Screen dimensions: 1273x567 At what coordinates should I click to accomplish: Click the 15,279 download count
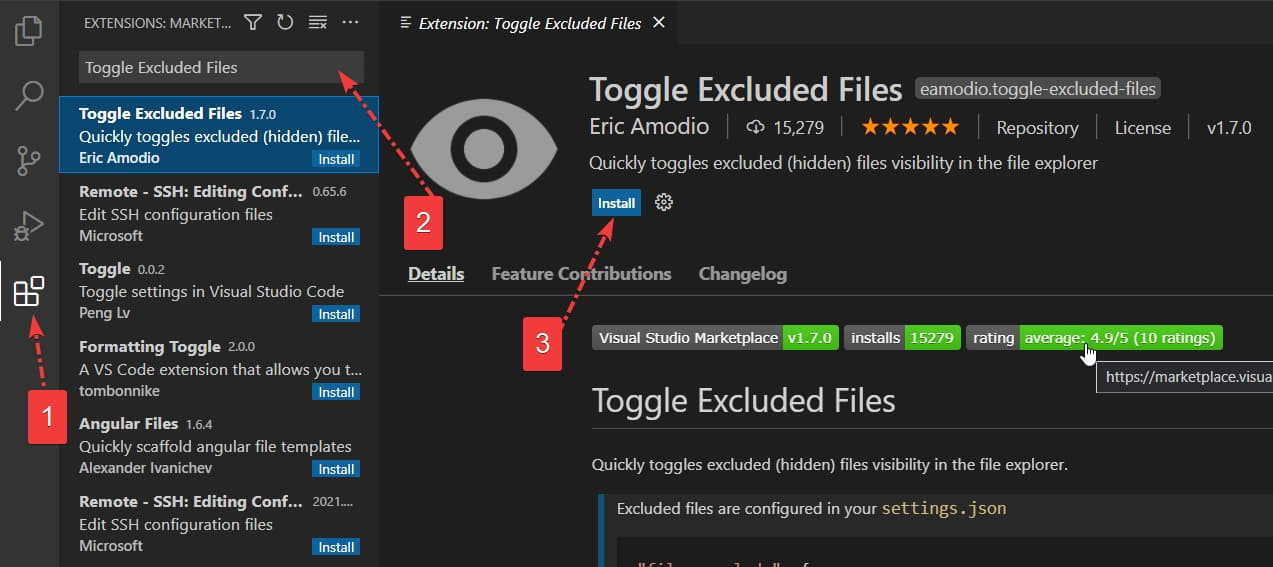click(x=783, y=128)
